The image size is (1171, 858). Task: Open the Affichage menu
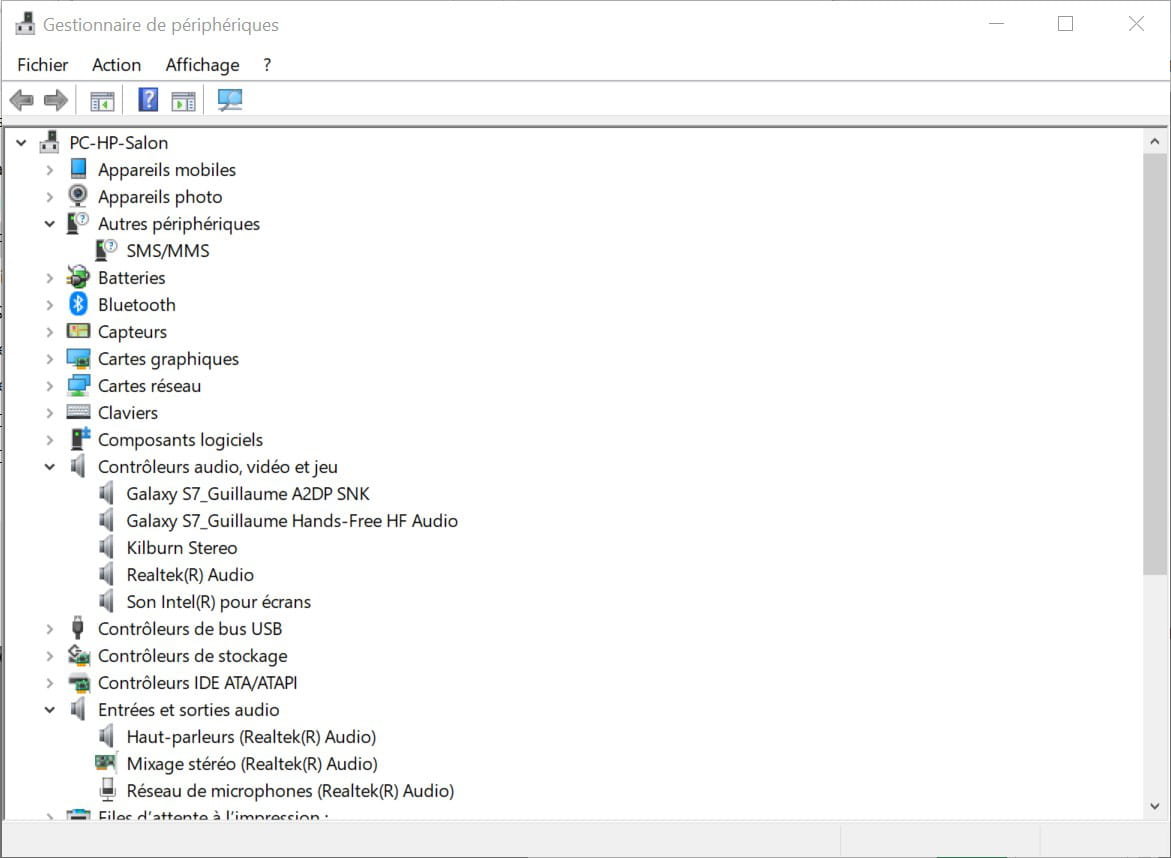(202, 65)
